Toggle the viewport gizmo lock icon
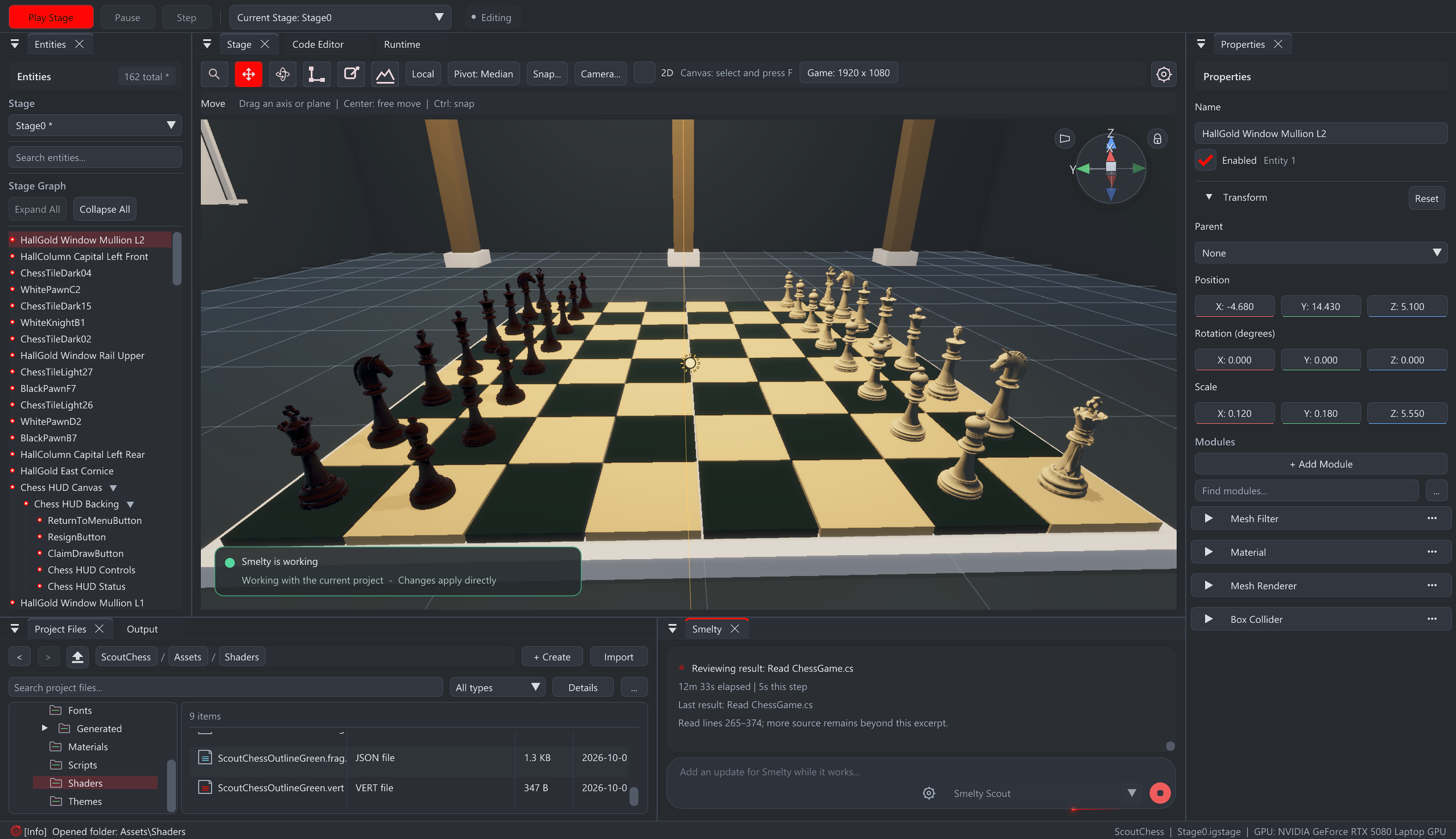Screen dimensions: 1456x839 click(x=1157, y=139)
